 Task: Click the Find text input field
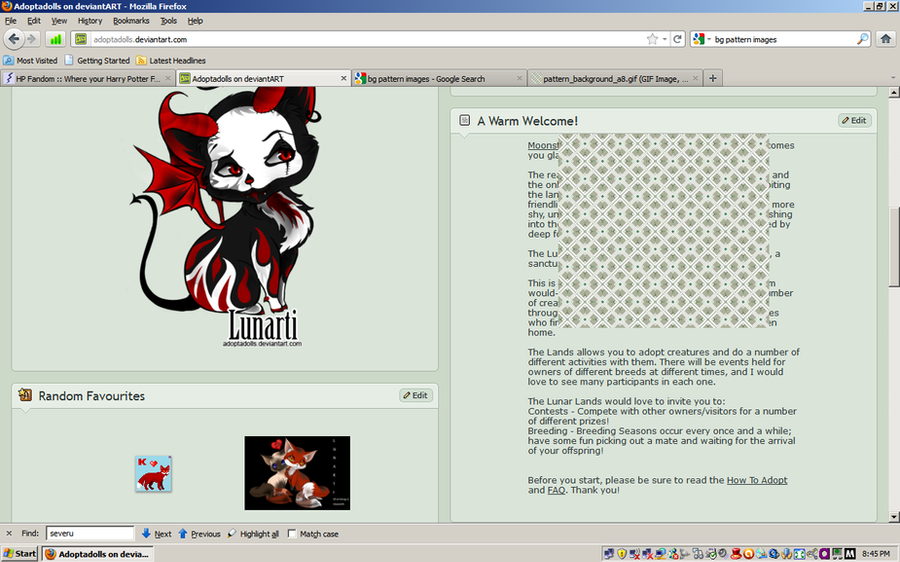(x=90, y=533)
